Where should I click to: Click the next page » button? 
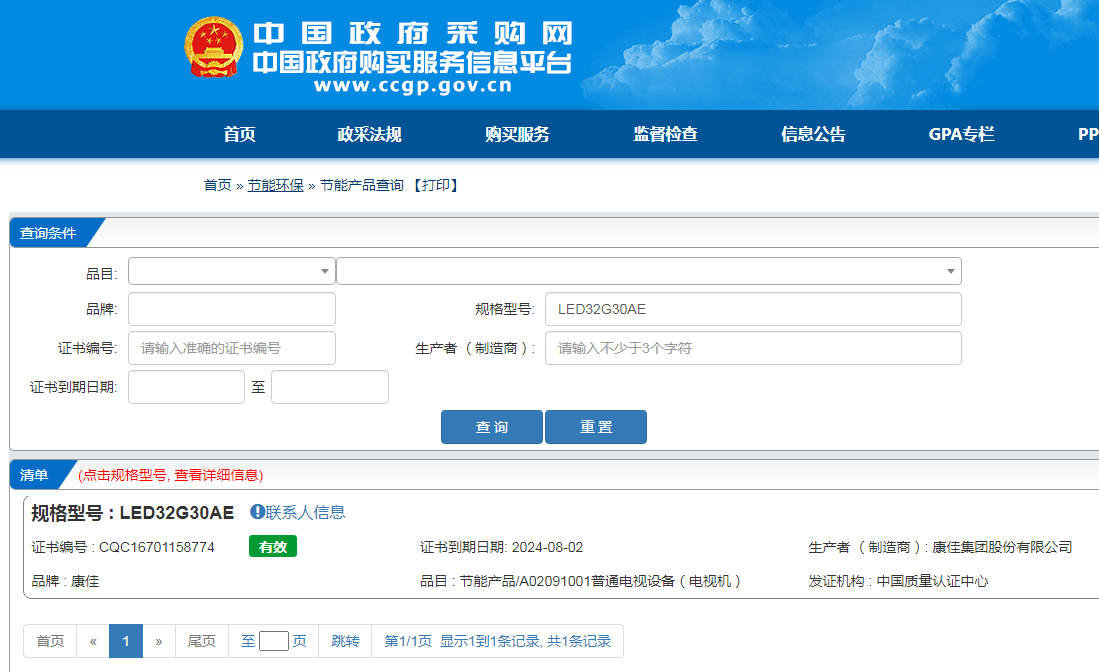[x=159, y=641]
